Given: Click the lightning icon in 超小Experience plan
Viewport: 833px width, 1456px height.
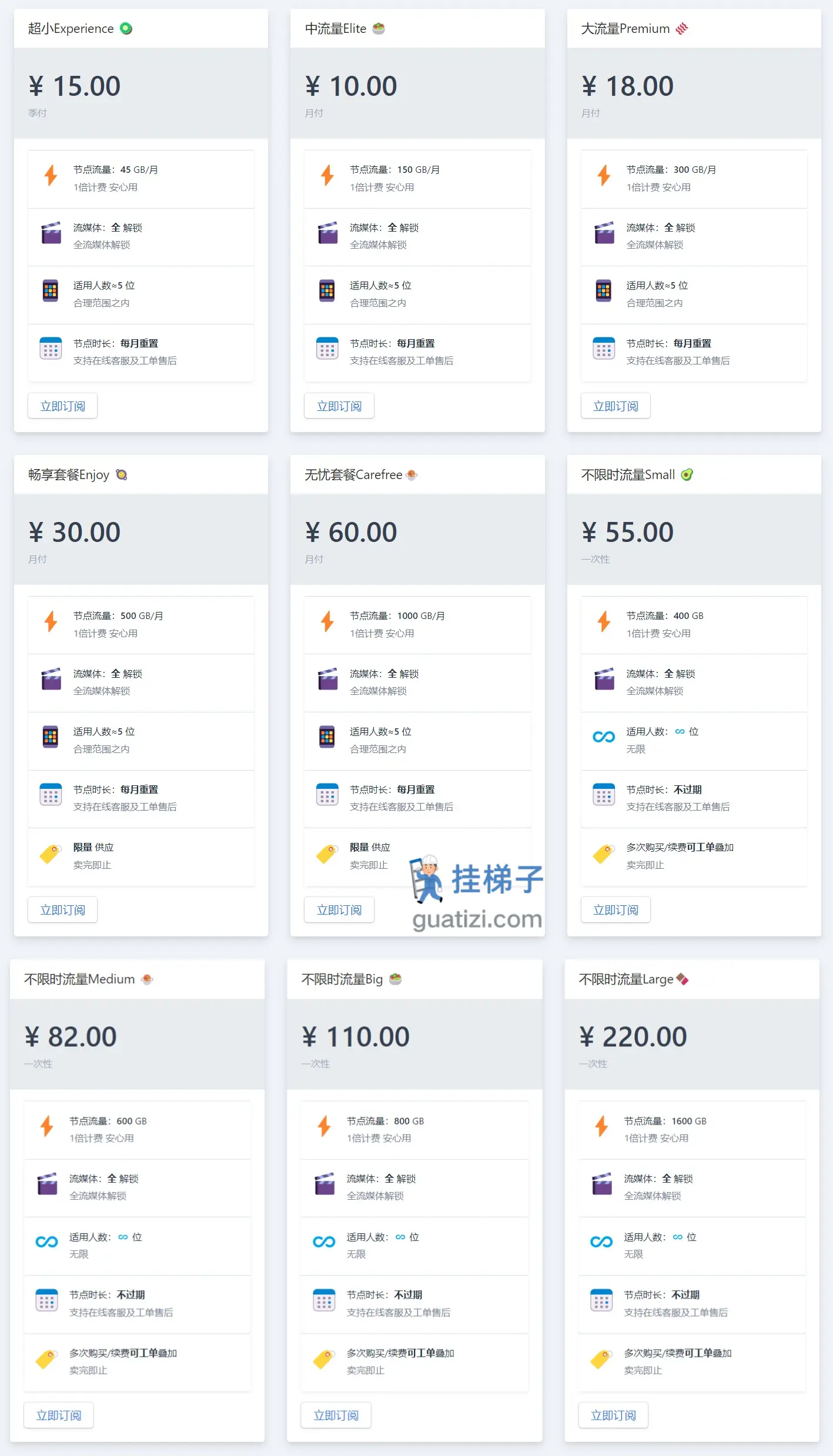Looking at the screenshot, I should click(51, 175).
